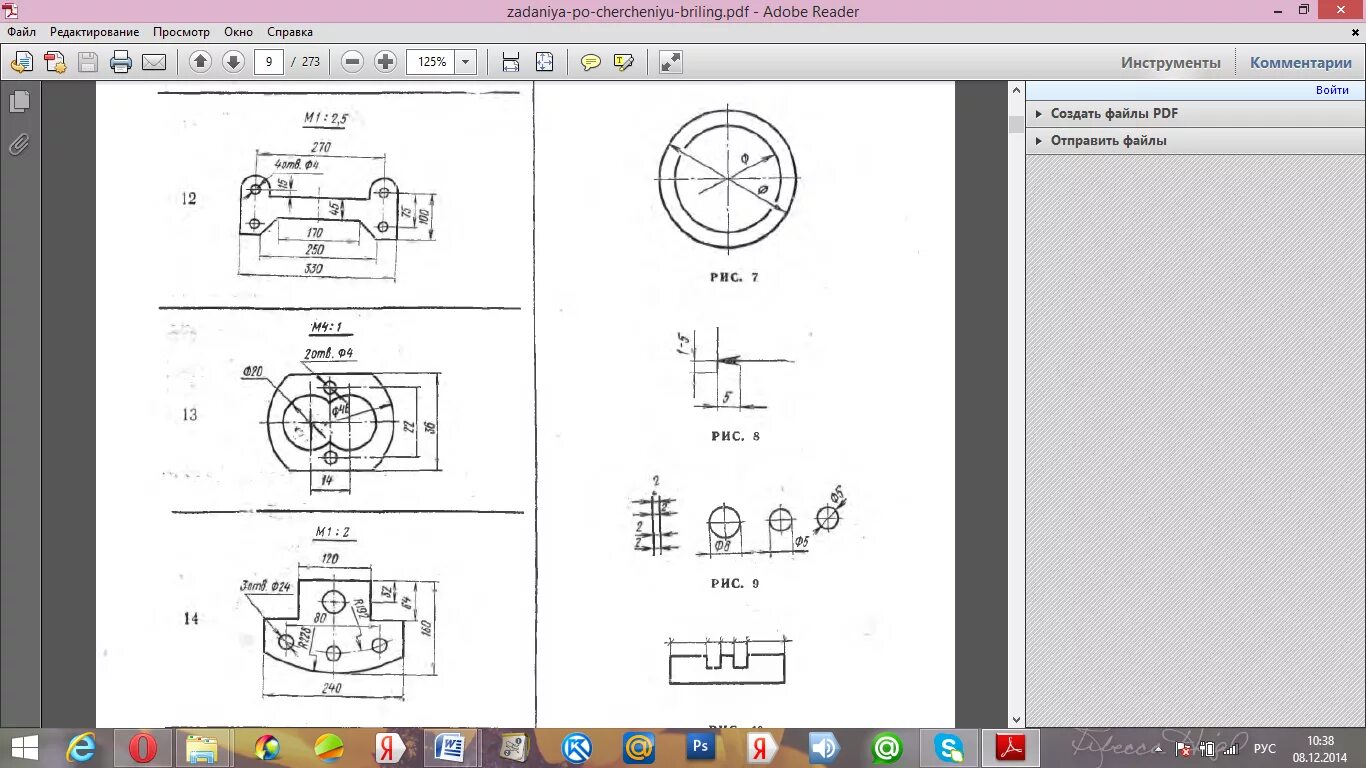
Task: Open the page thumbnails navigation panel
Action: point(19,101)
